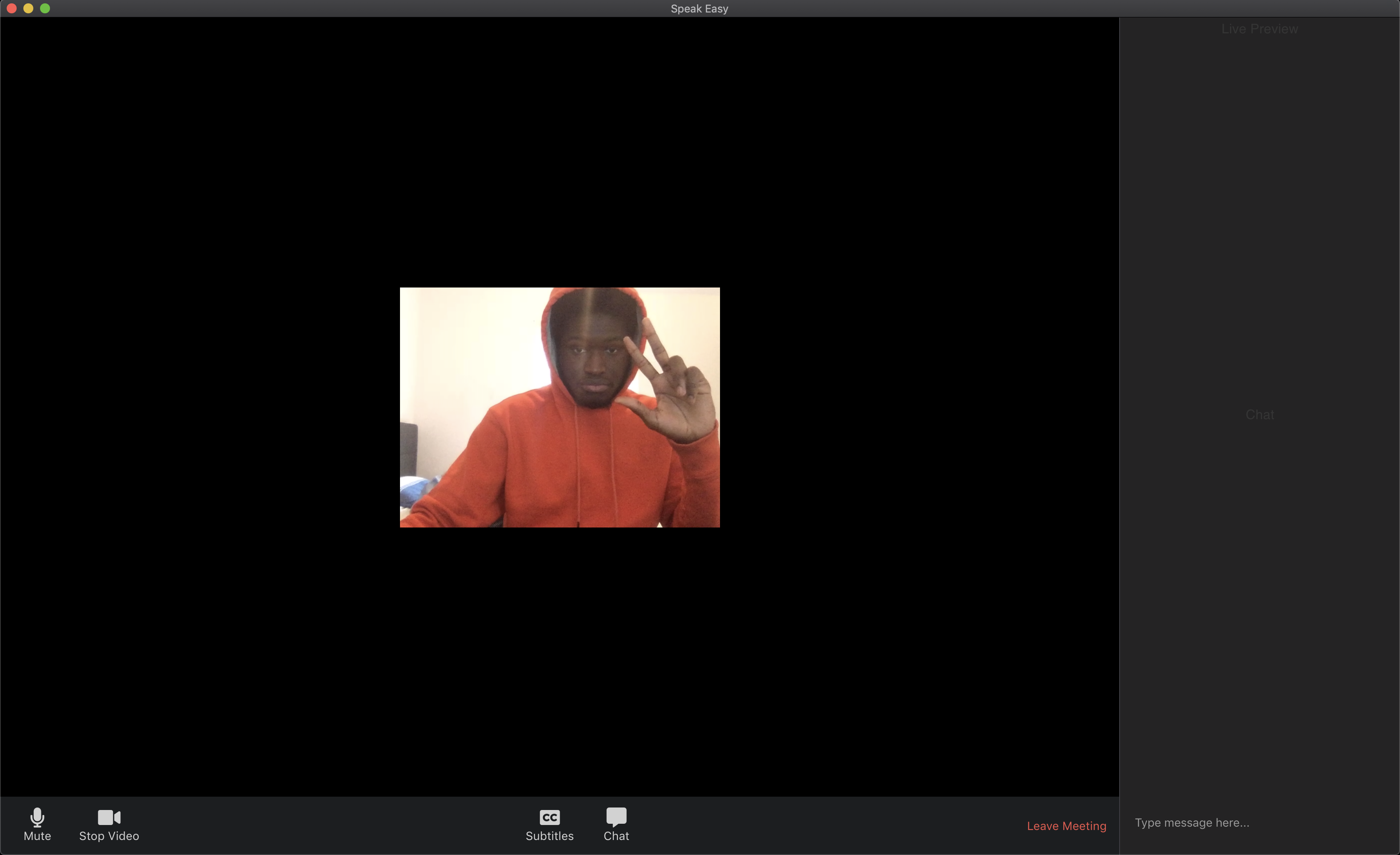The height and width of the screenshot is (855, 1400).
Task: Click the "Mute" text label
Action: coord(37,836)
